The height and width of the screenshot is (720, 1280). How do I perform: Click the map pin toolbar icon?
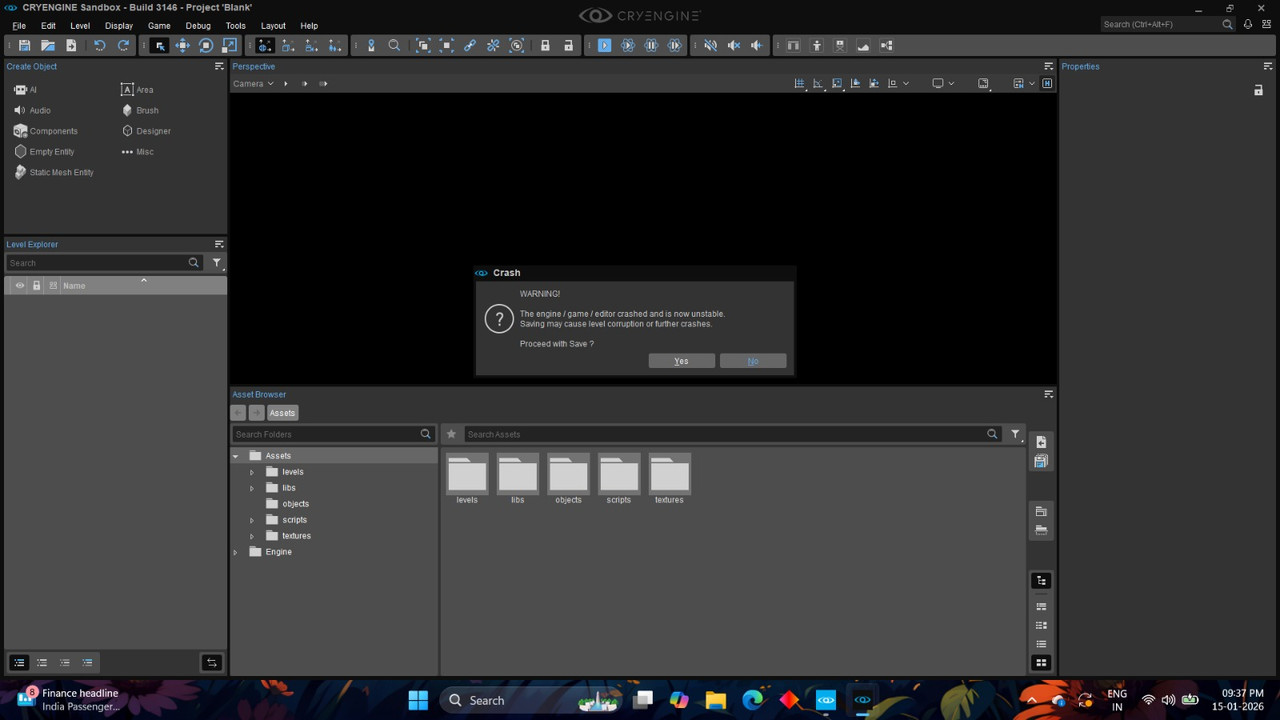coord(371,46)
